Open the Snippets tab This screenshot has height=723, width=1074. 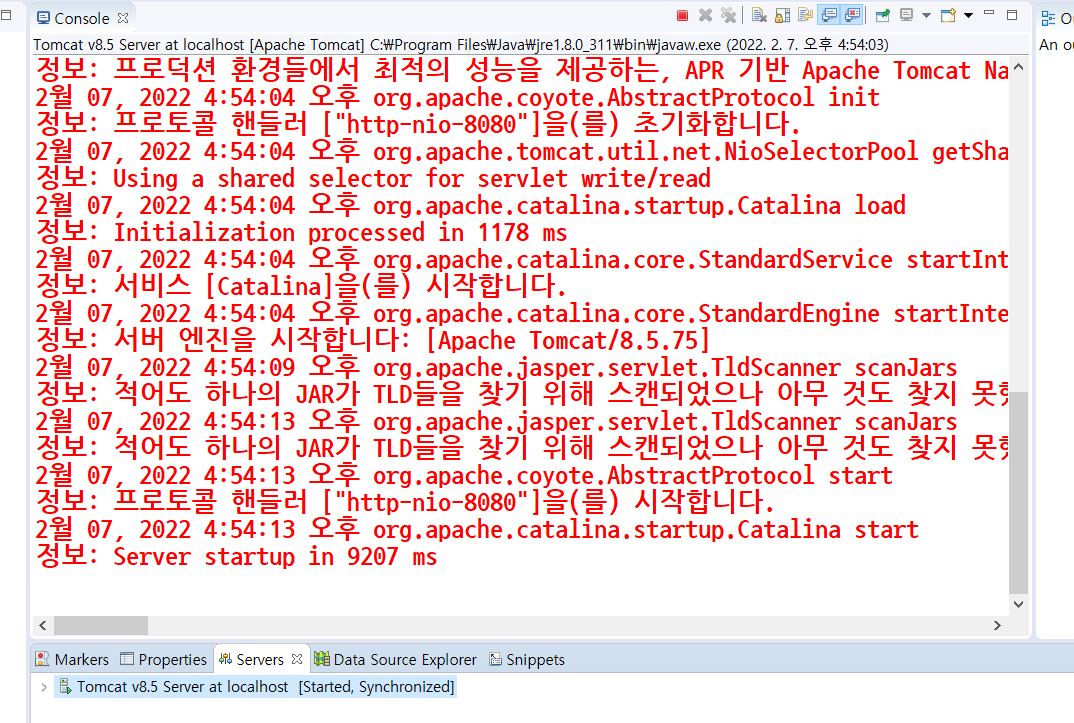[527, 659]
